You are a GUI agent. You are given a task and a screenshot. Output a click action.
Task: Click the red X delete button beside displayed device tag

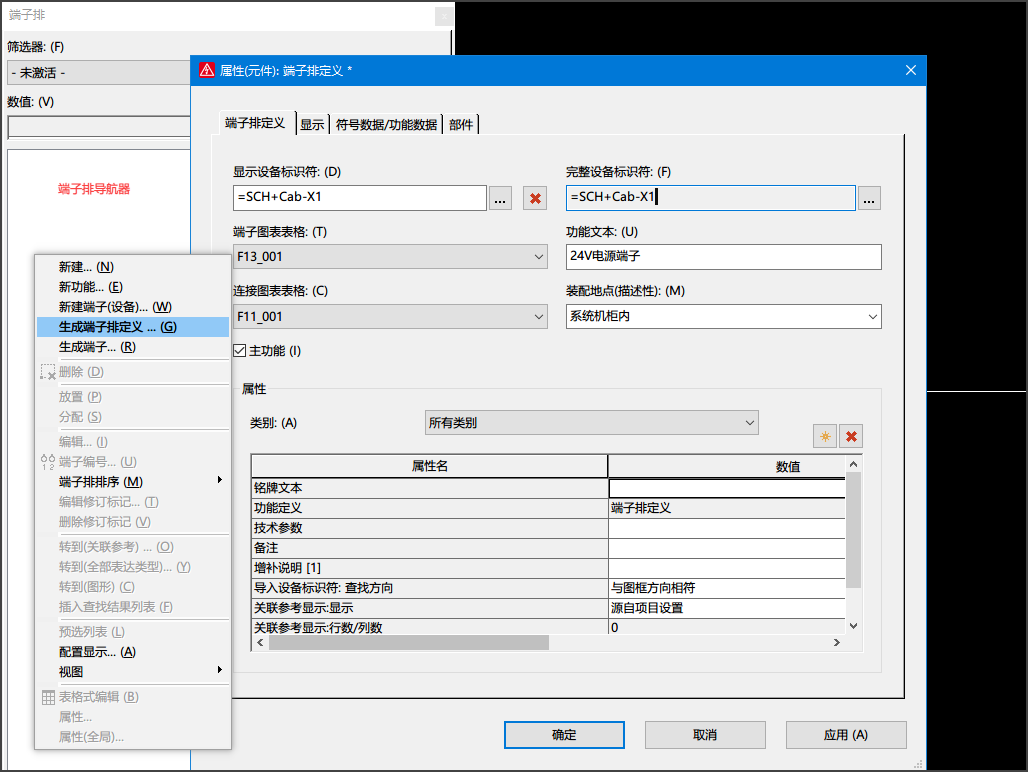[x=535, y=198]
